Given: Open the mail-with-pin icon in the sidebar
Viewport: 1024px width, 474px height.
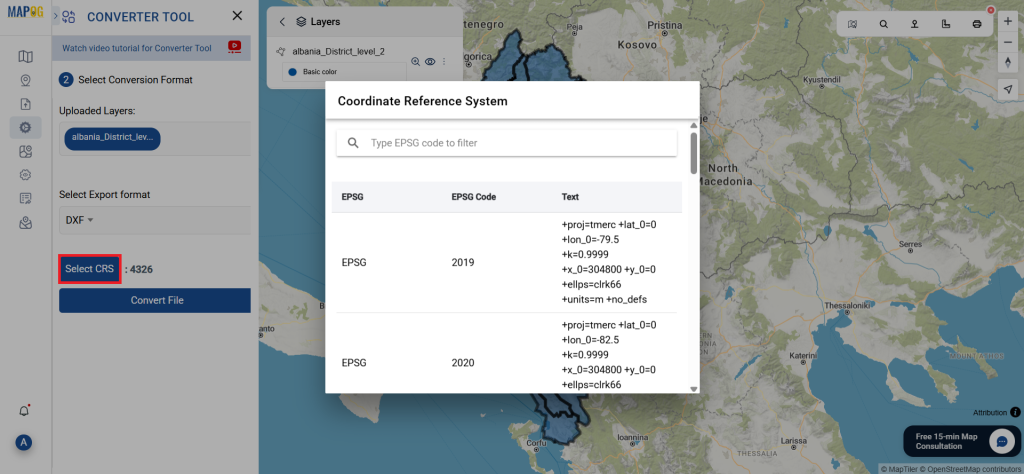Looking at the screenshot, I should coord(25,223).
